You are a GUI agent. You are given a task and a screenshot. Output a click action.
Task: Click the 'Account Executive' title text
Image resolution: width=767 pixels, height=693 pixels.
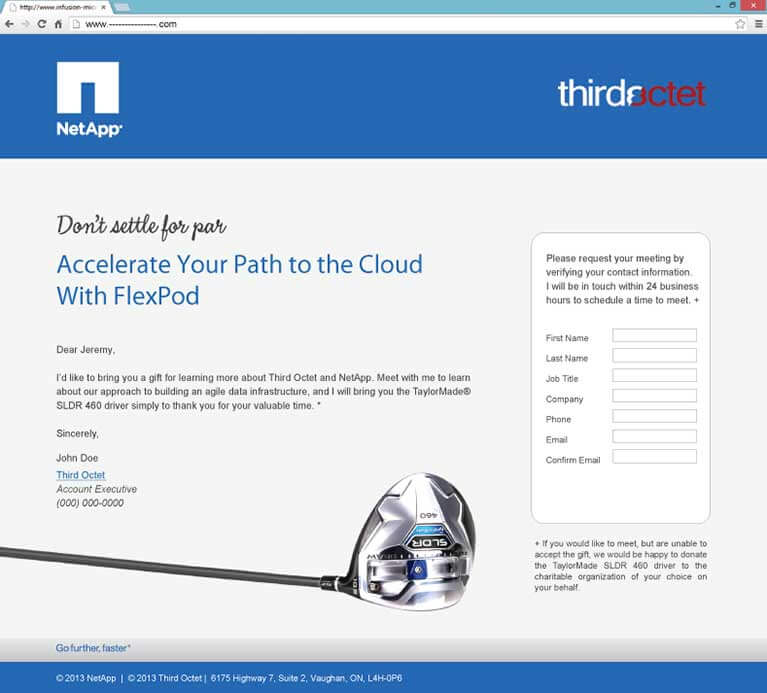coord(96,489)
